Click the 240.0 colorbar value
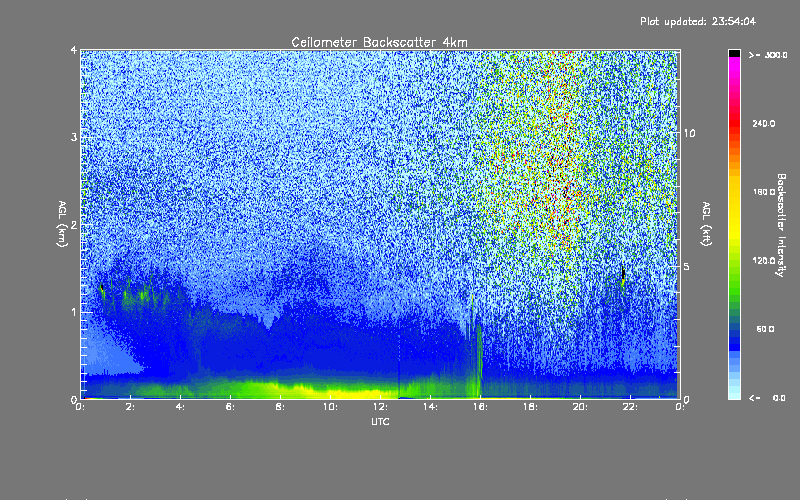800x500 pixels. [764, 123]
